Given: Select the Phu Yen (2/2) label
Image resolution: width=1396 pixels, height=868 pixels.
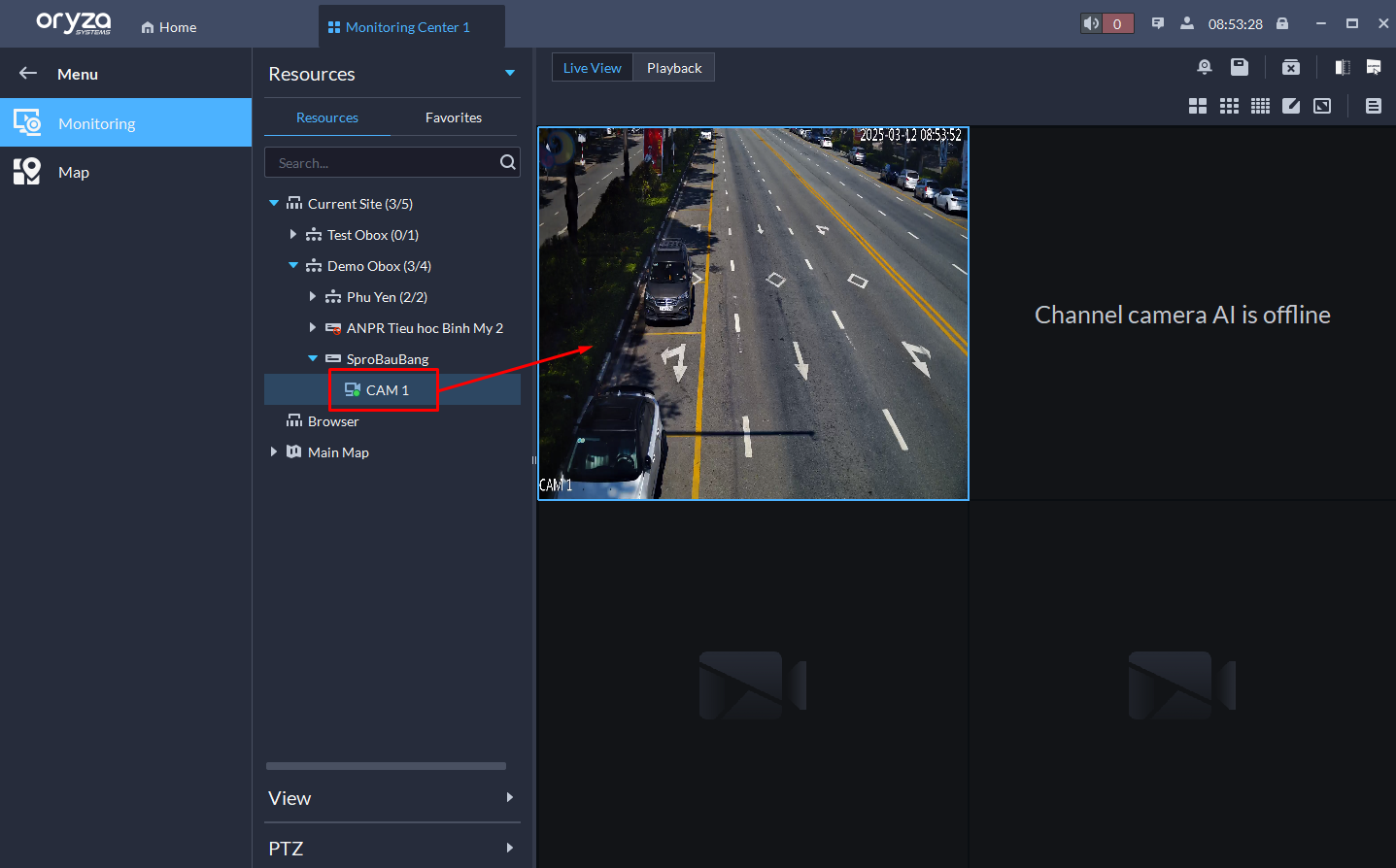Looking at the screenshot, I should [387, 297].
